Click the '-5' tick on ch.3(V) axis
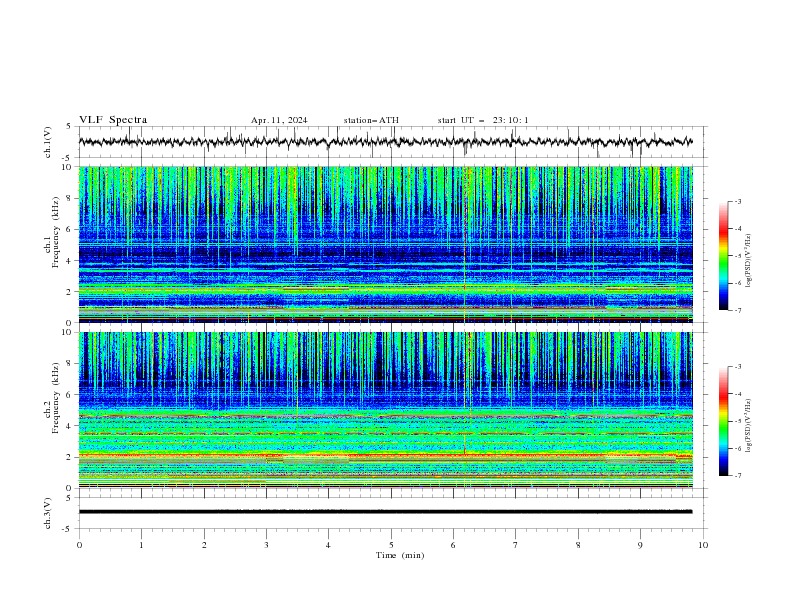The height and width of the screenshot is (612, 792). 68,529
